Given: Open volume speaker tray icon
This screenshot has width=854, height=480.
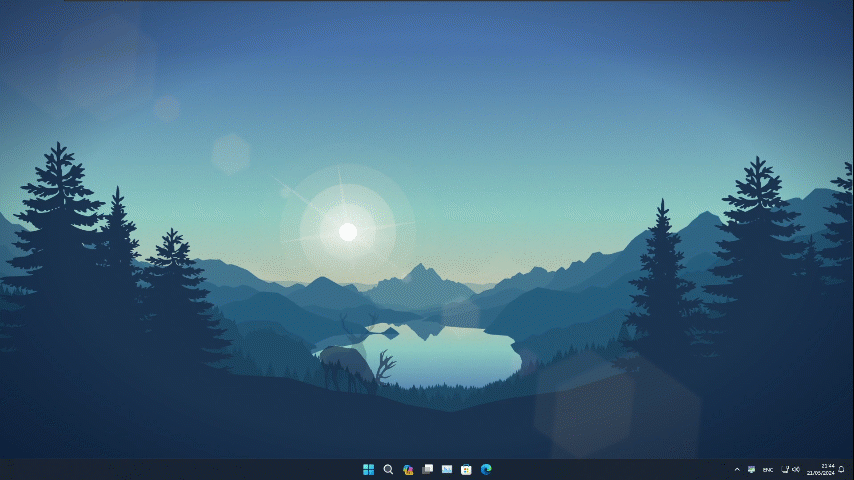Looking at the screenshot, I should (796, 469).
